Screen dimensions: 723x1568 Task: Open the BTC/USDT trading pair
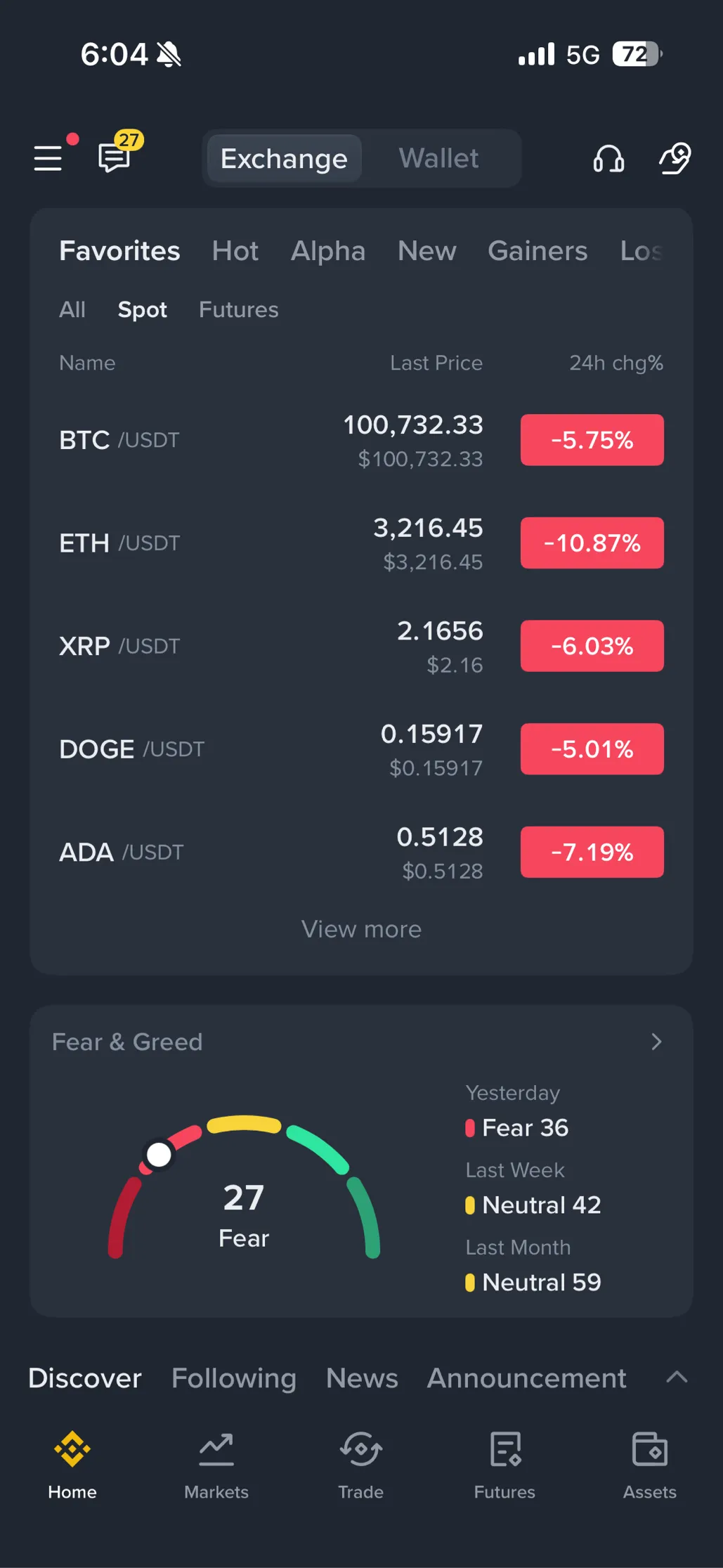tap(119, 440)
